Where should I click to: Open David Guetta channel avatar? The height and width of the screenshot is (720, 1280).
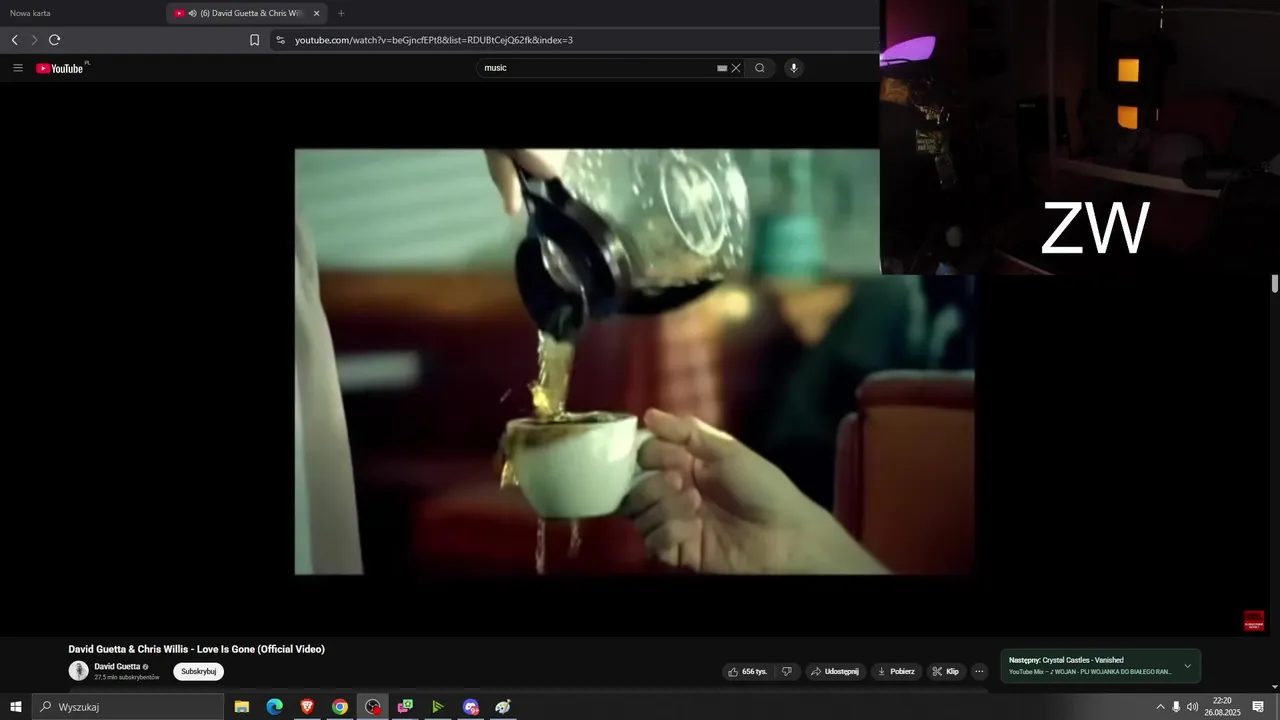pyautogui.click(x=78, y=671)
